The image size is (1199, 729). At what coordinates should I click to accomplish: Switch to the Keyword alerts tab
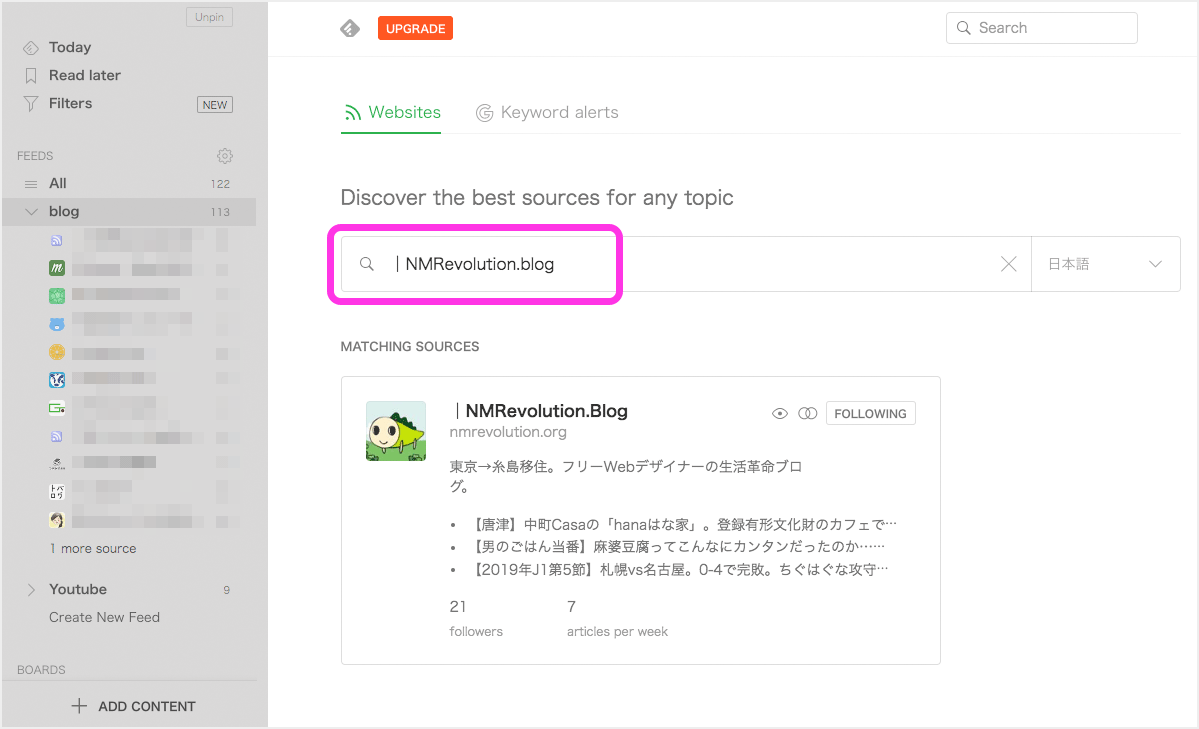547,113
